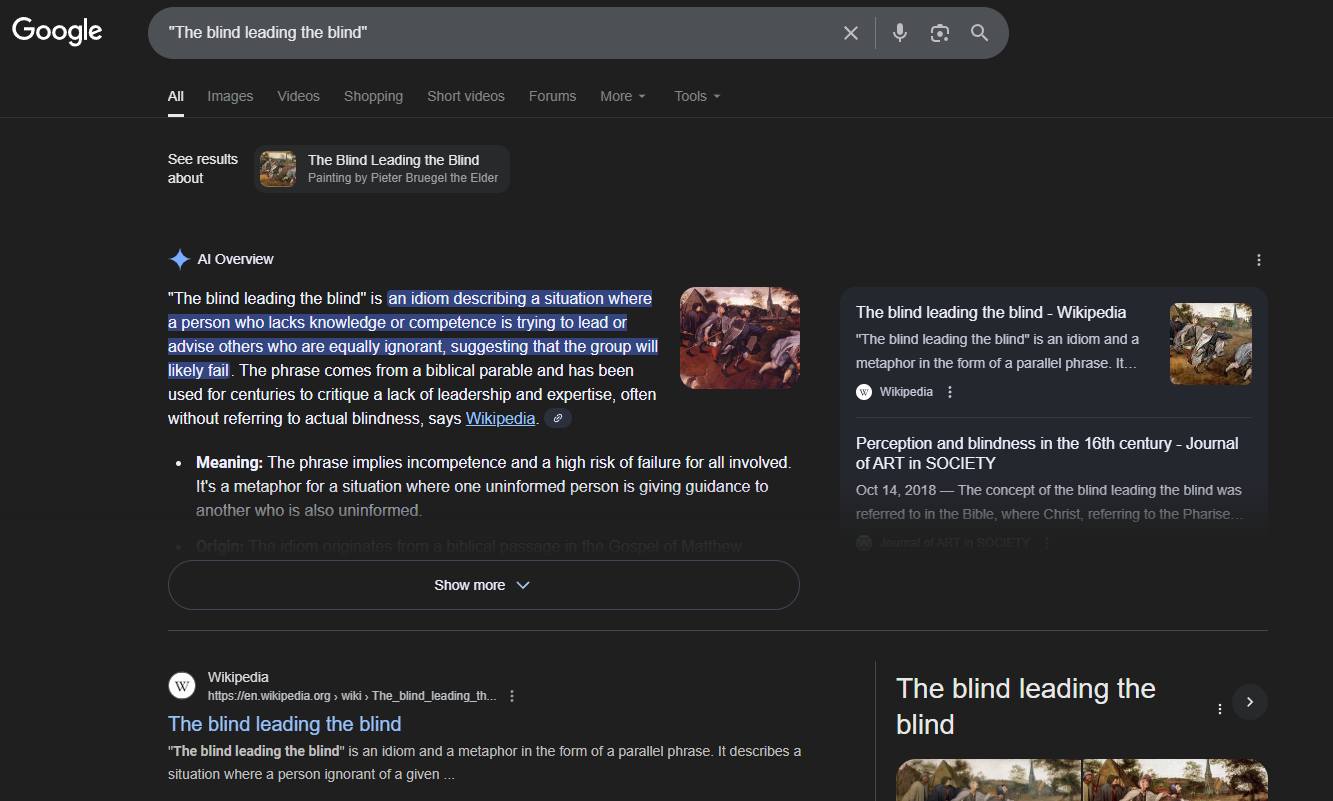Viewport: 1333px width, 801px height.
Task: Open the Tools dropdown
Action: [697, 96]
